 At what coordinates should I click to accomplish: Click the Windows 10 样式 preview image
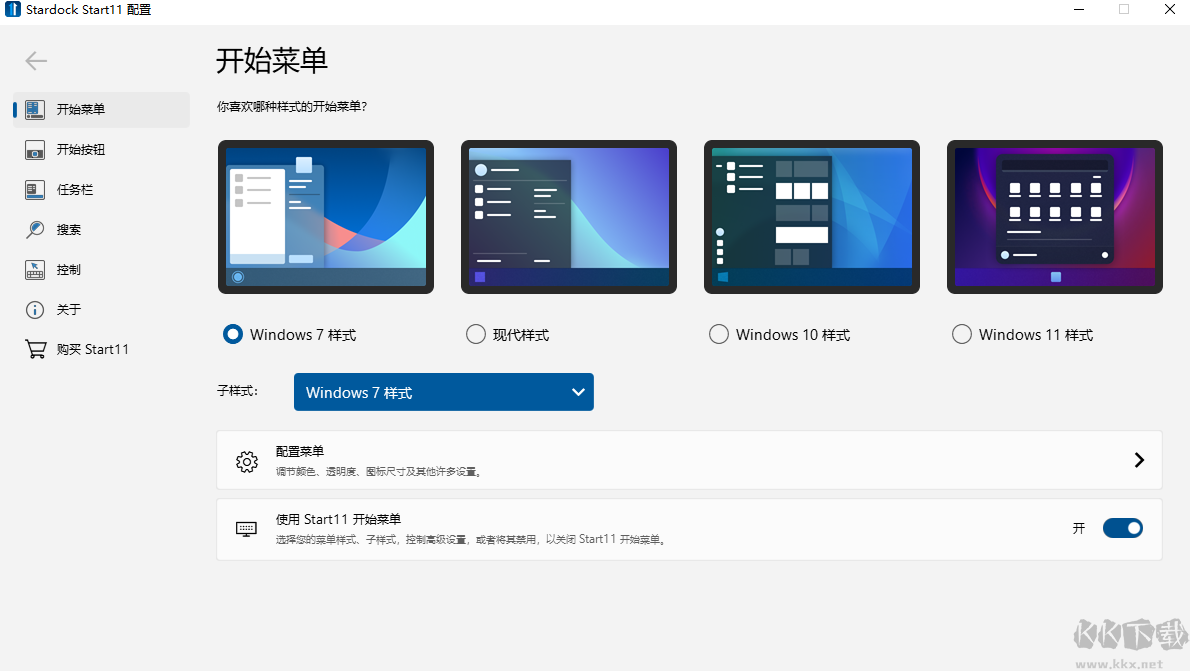(811, 217)
